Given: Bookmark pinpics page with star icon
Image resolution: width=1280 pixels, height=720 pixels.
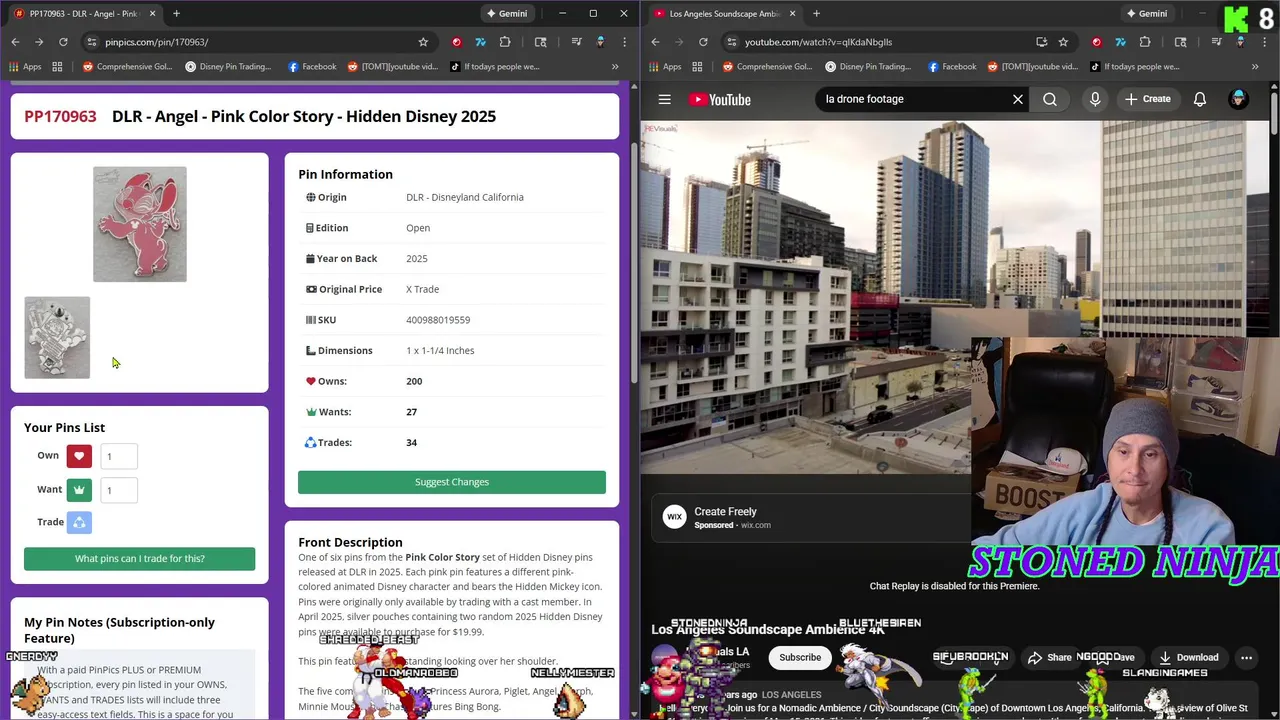Looking at the screenshot, I should pyautogui.click(x=423, y=42).
